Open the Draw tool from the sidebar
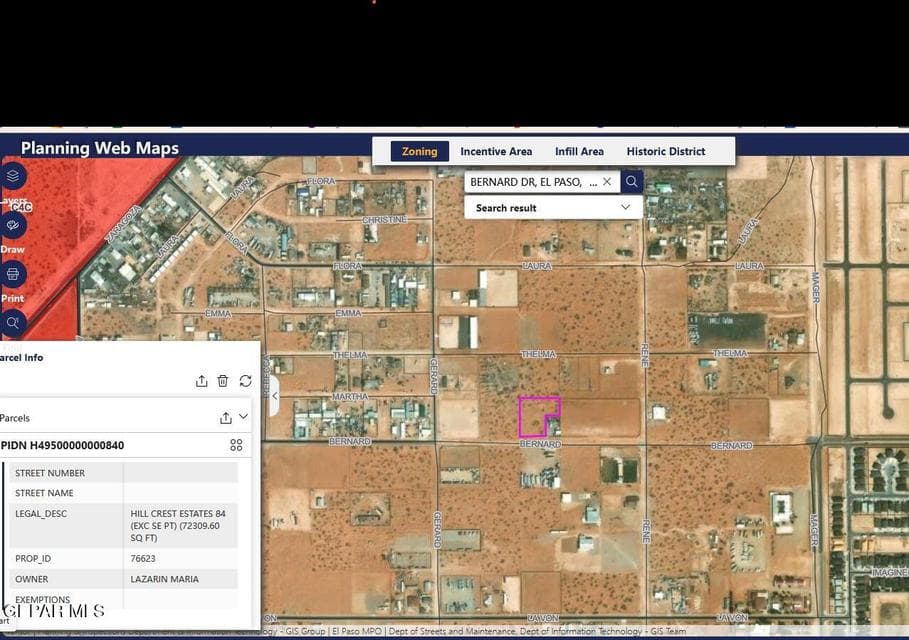The width and height of the screenshot is (909, 640). [x=13, y=224]
